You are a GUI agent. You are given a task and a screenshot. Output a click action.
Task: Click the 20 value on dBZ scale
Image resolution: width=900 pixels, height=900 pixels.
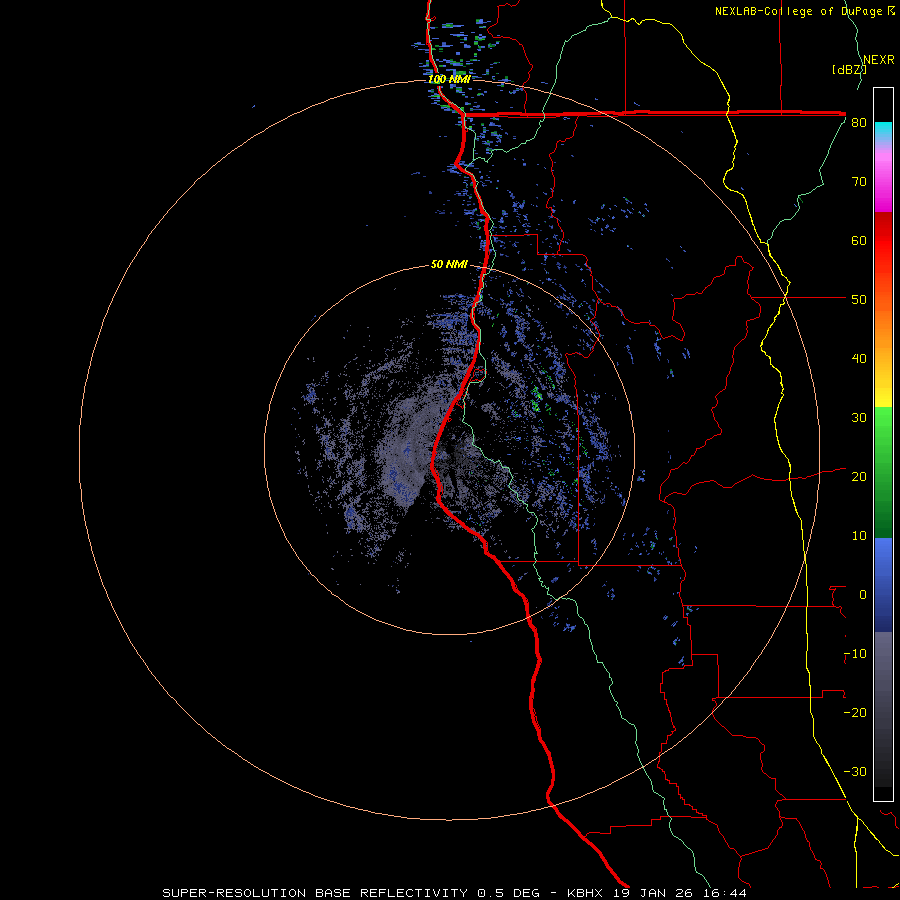[859, 477]
